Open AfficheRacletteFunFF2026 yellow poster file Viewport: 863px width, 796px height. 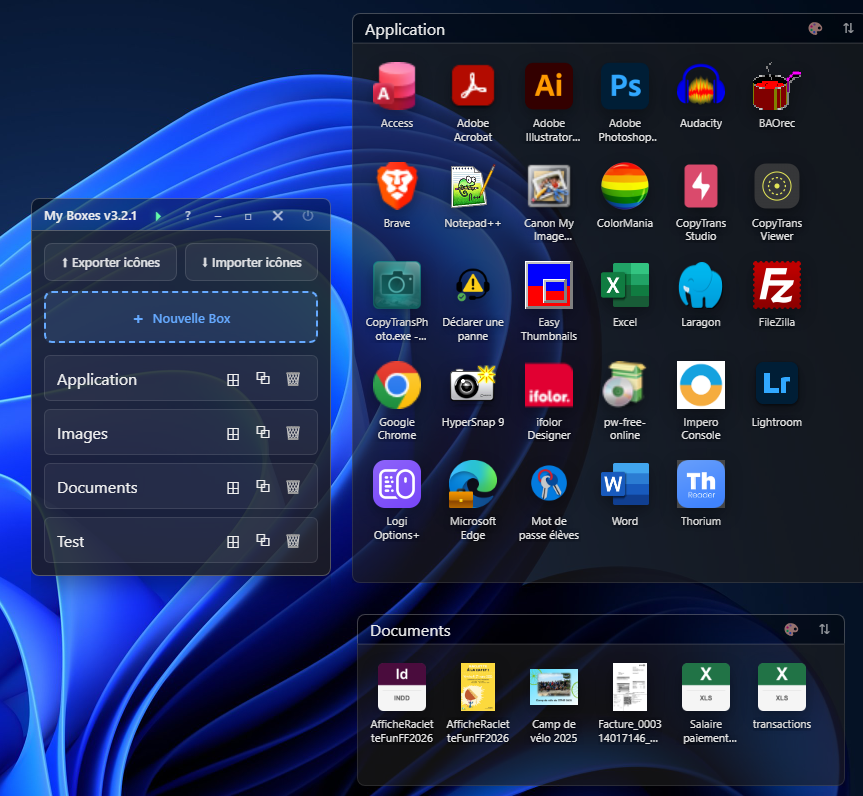point(478,686)
